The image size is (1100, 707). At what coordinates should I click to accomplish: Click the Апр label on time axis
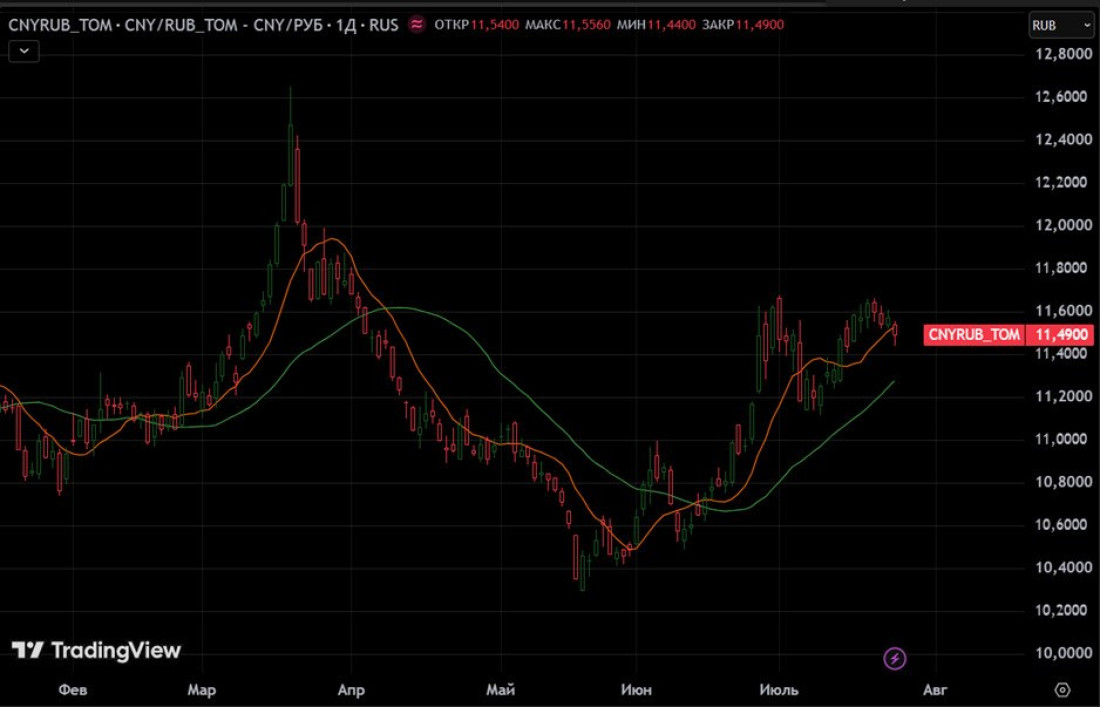point(351,690)
